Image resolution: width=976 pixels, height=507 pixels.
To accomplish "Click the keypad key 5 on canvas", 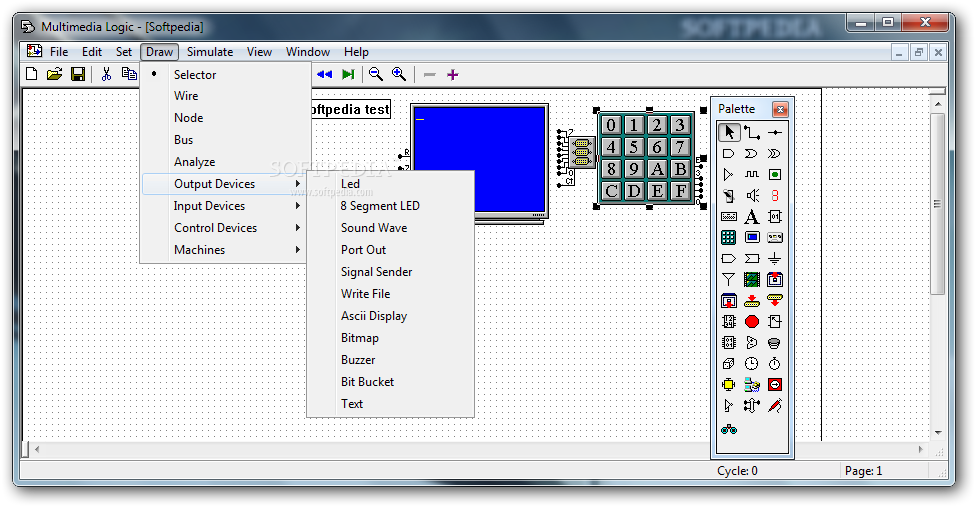I will point(634,147).
